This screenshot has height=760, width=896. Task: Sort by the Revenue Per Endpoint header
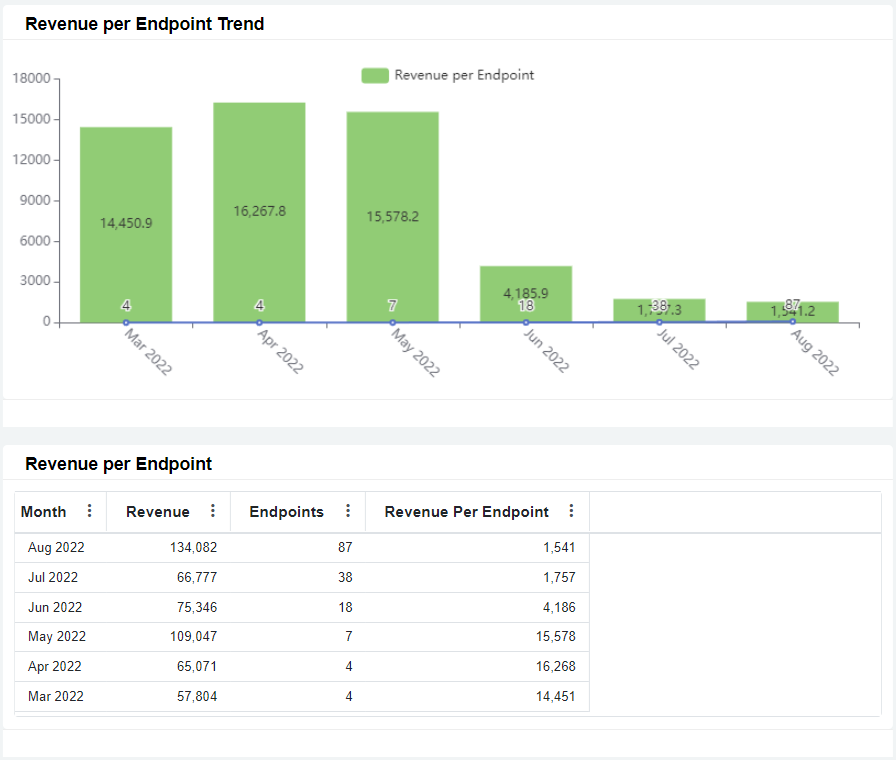(x=465, y=511)
